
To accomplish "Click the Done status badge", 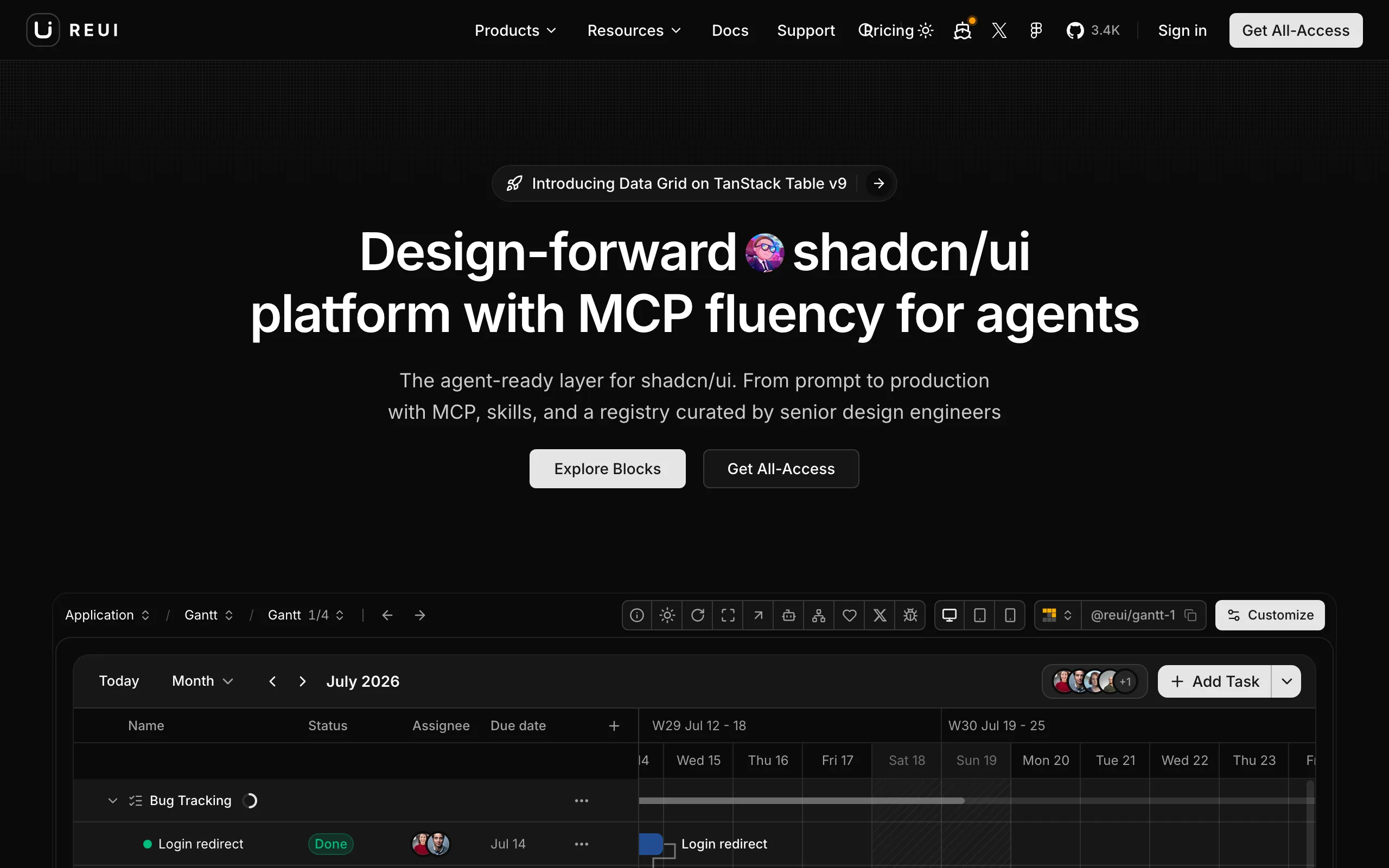I will pos(330,844).
